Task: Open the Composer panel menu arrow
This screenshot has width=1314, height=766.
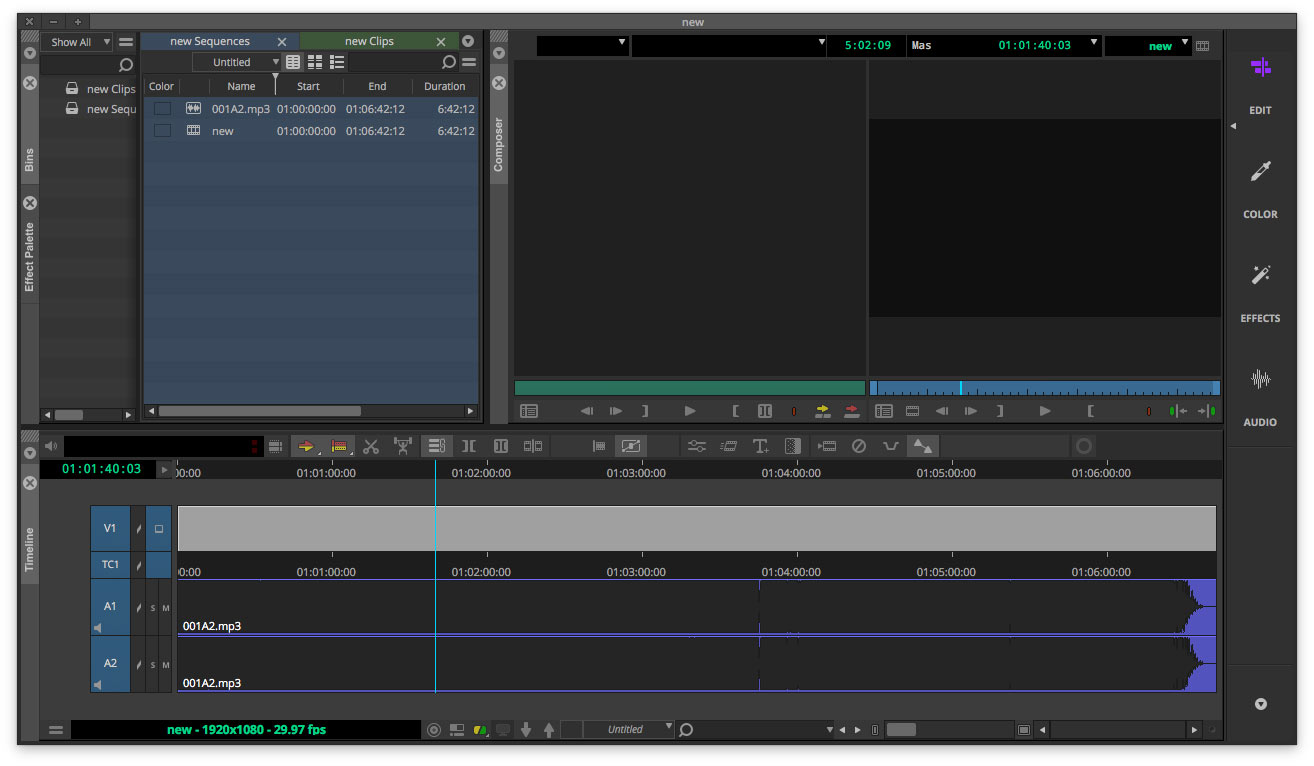Action: pos(499,52)
